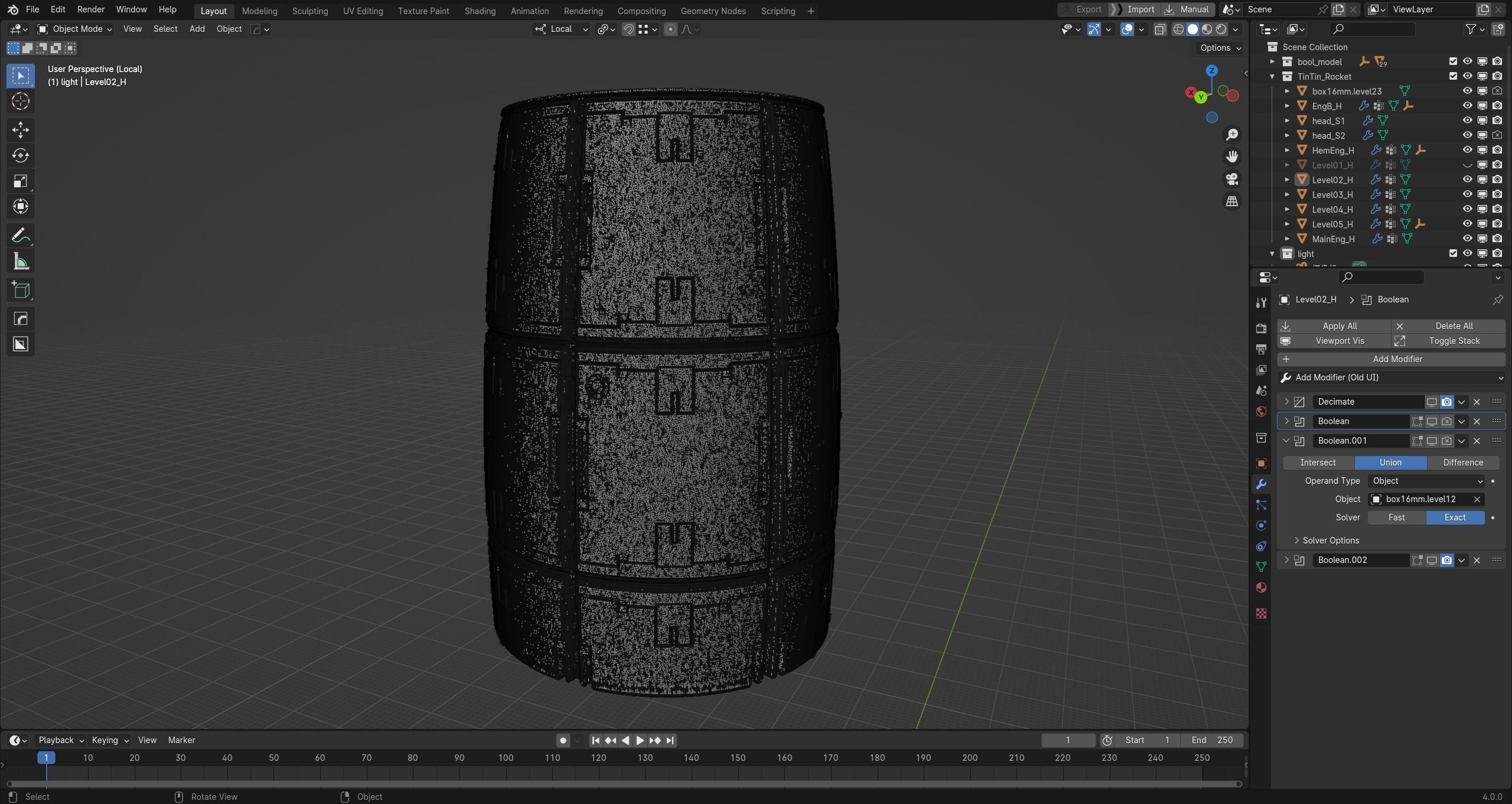Toggle camera view in the viewport
Viewport: 1512px width, 804px height.
coord(1231,179)
